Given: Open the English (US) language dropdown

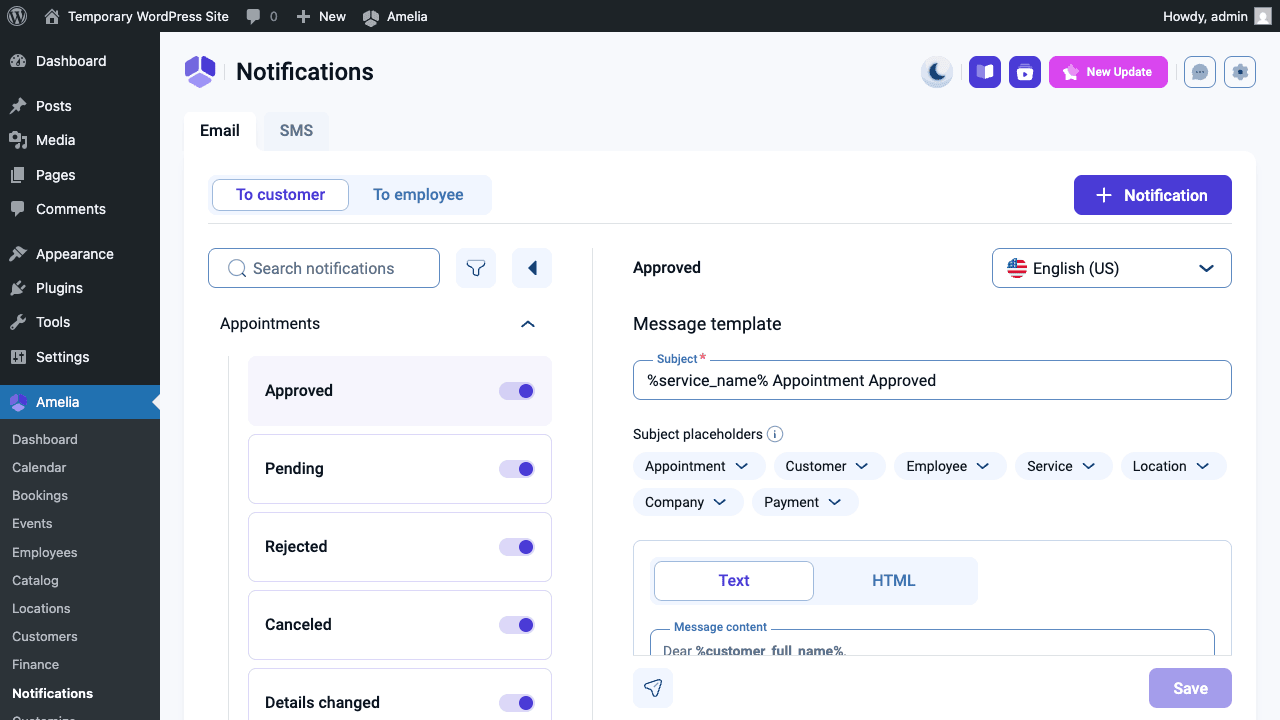Looking at the screenshot, I should point(1112,268).
